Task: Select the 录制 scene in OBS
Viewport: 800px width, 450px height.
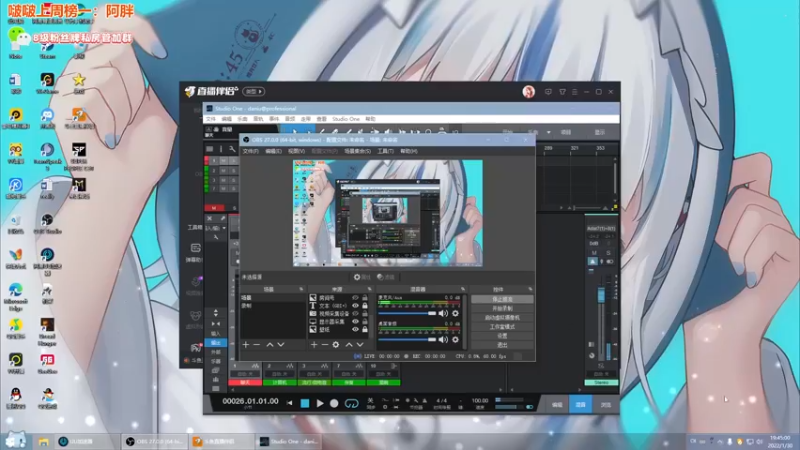Action: coord(272,306)
